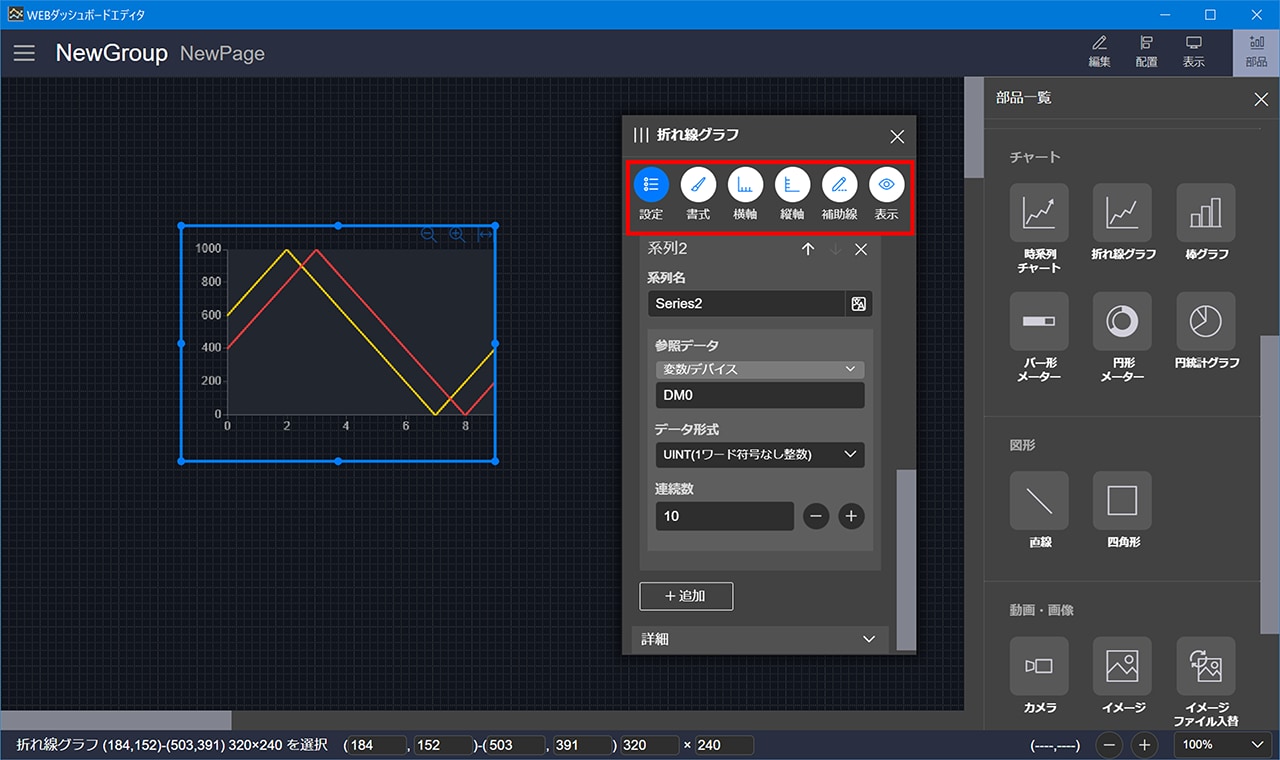Select the 円形メーター part icon

point(1121,321)
